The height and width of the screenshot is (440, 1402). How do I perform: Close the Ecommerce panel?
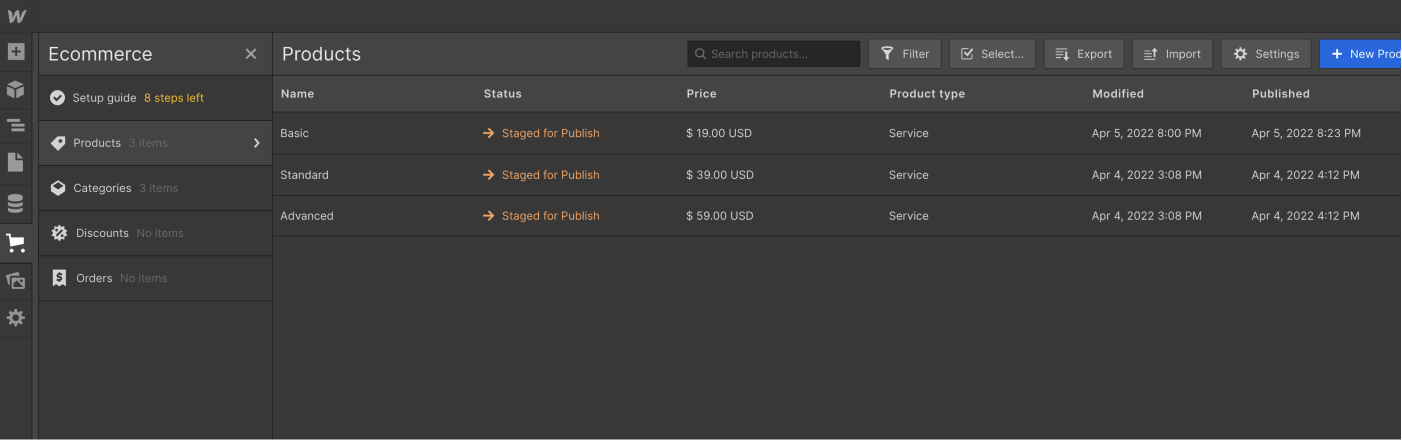[251, 54]
